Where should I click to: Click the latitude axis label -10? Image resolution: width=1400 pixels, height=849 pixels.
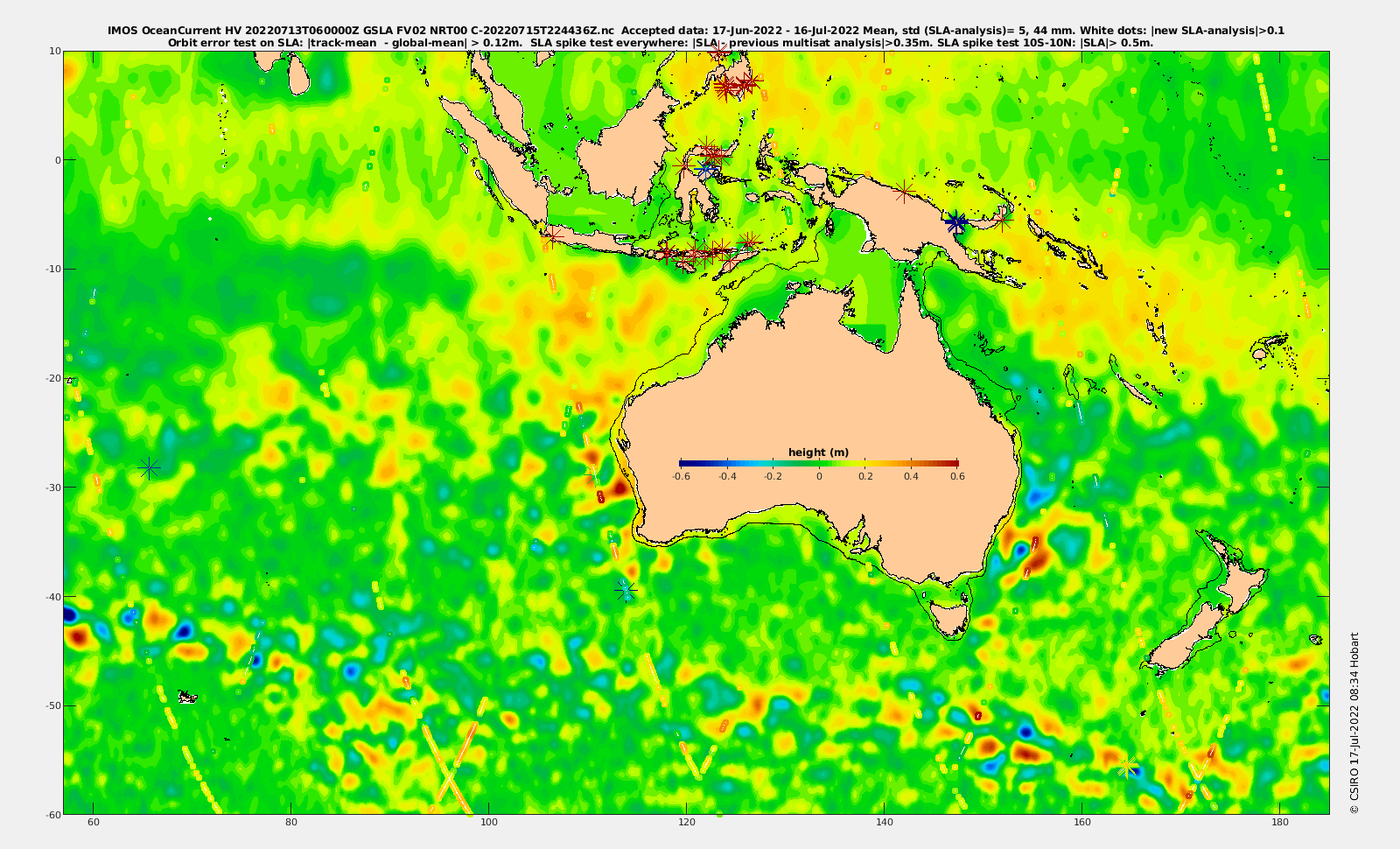coord(52,269)
